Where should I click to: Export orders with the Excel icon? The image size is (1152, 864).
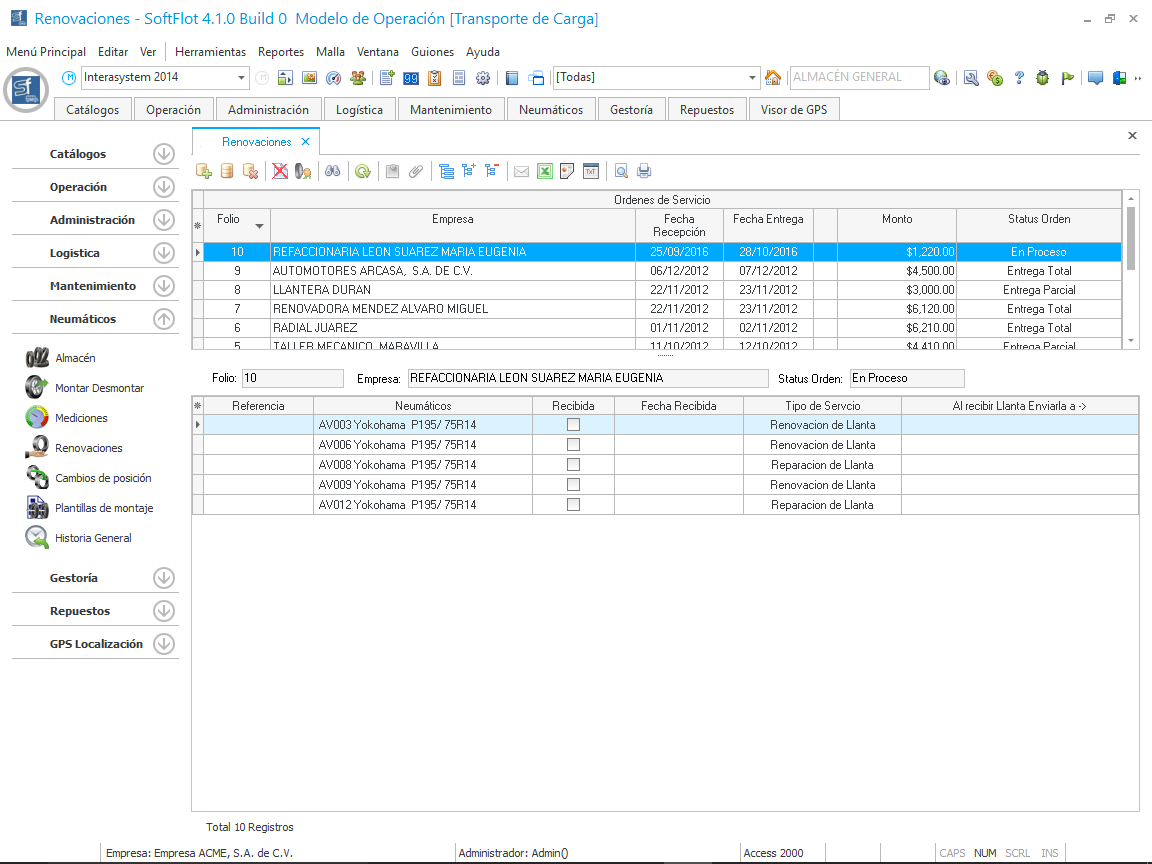coord(545,171)
